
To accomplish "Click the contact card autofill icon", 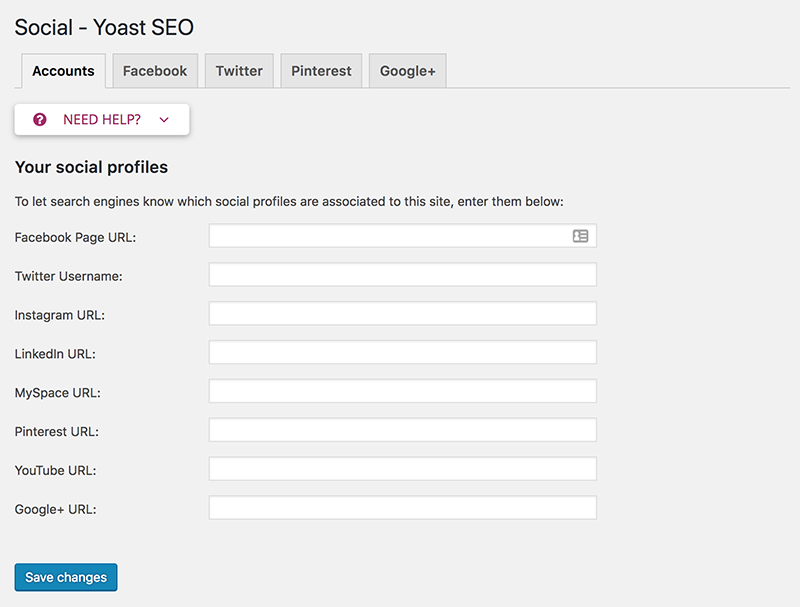I will click(x=580, y=236).
